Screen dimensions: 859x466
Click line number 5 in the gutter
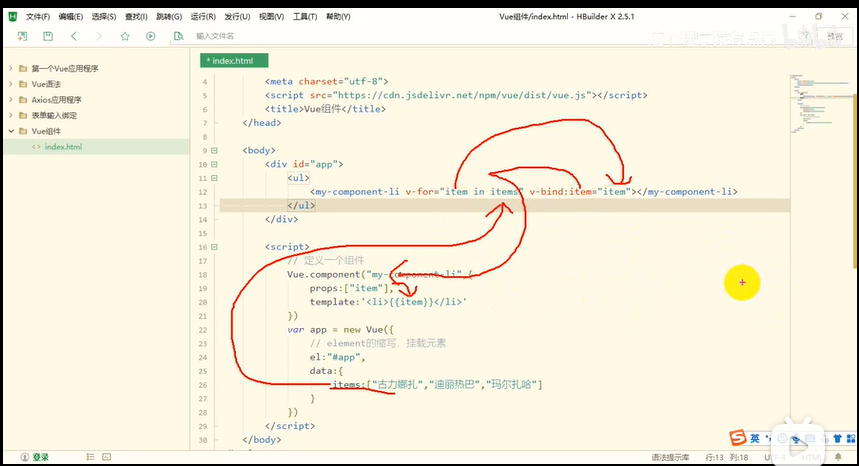point(205,96)
